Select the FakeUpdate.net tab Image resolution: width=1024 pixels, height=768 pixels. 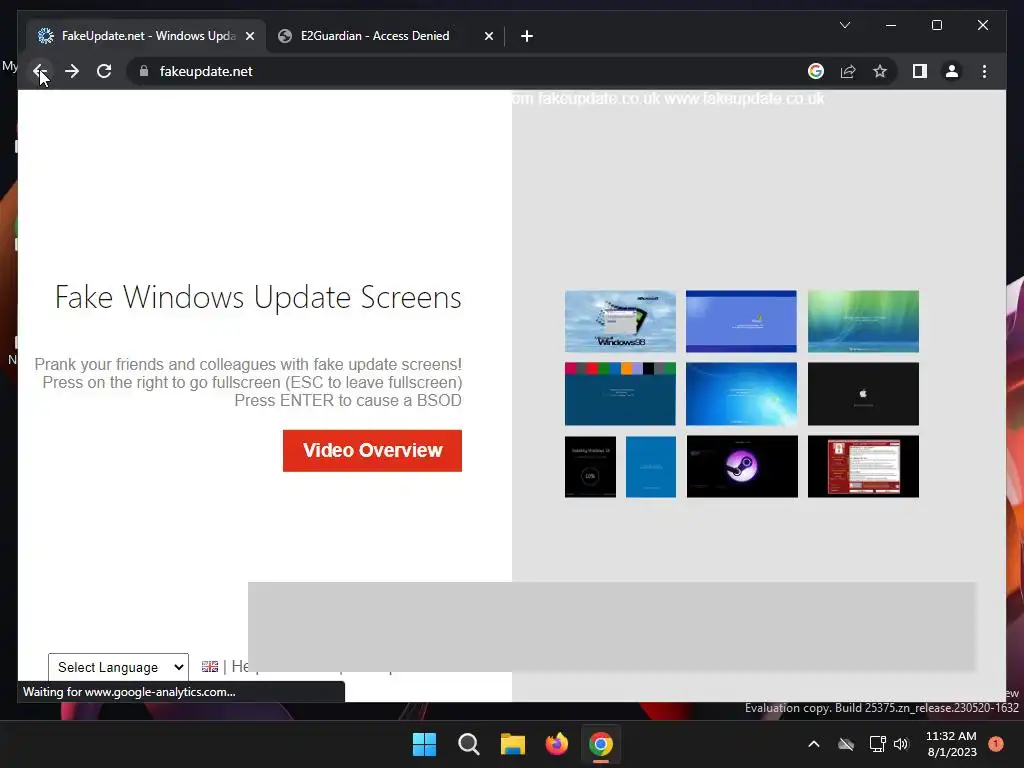148,36
